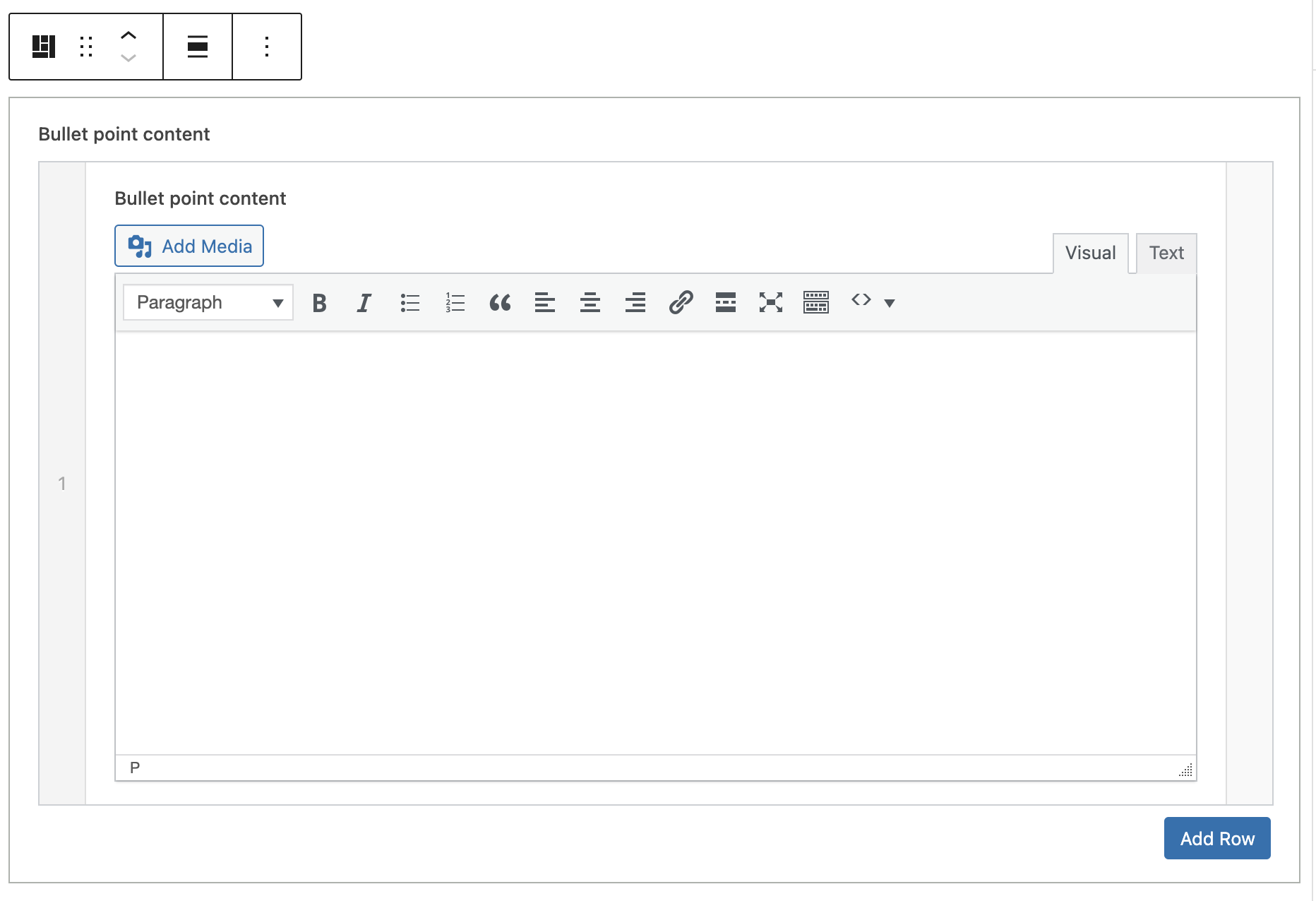The image size is (1316, 901).
Task: Move block up with the up chevron
Action: (x=128, y=36)
